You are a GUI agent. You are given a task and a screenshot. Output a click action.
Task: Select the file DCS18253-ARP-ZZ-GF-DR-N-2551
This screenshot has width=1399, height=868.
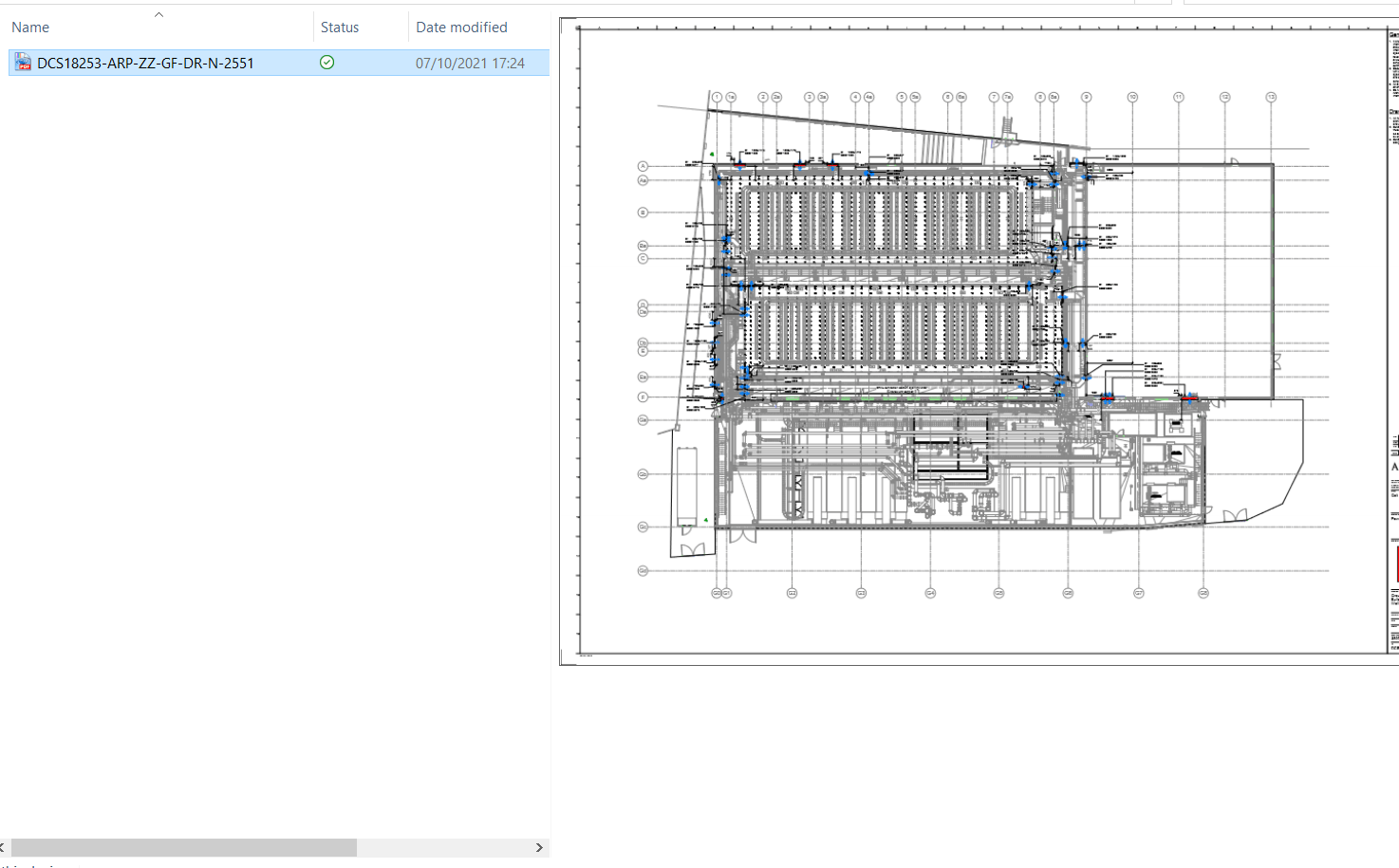(x=145, y=64)
